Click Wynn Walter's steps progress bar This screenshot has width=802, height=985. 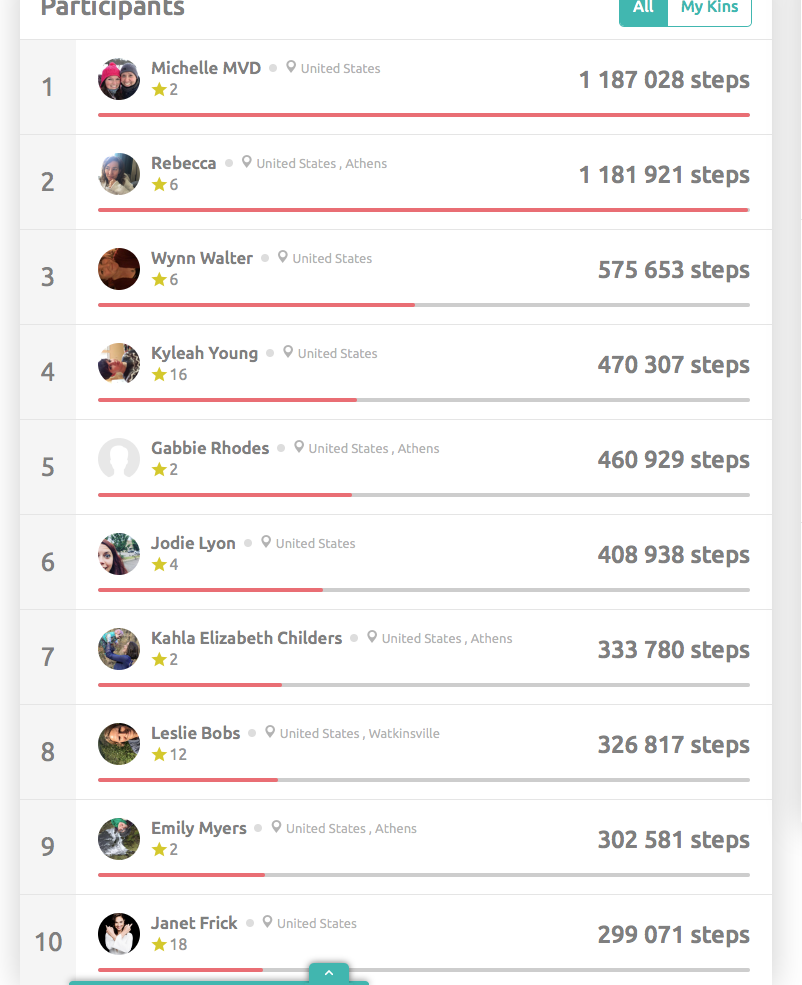[424, 305]
